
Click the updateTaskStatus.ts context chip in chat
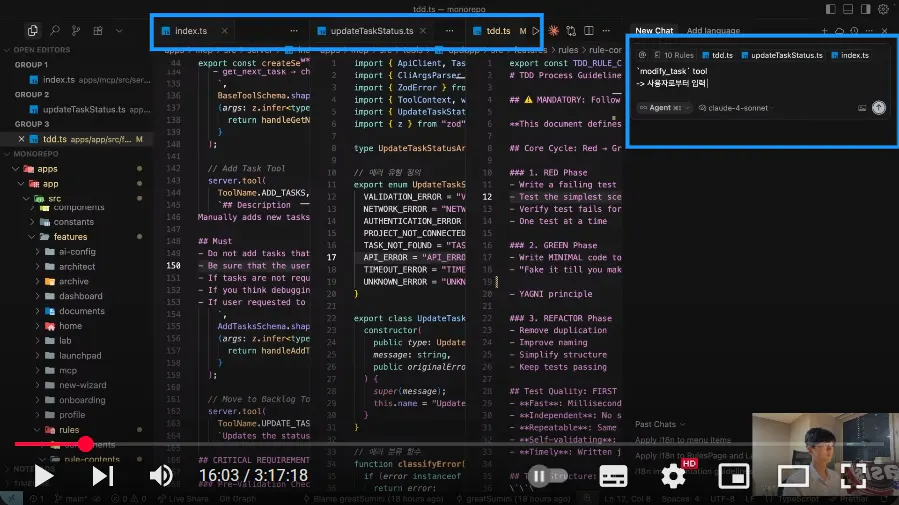click(782, 55)
